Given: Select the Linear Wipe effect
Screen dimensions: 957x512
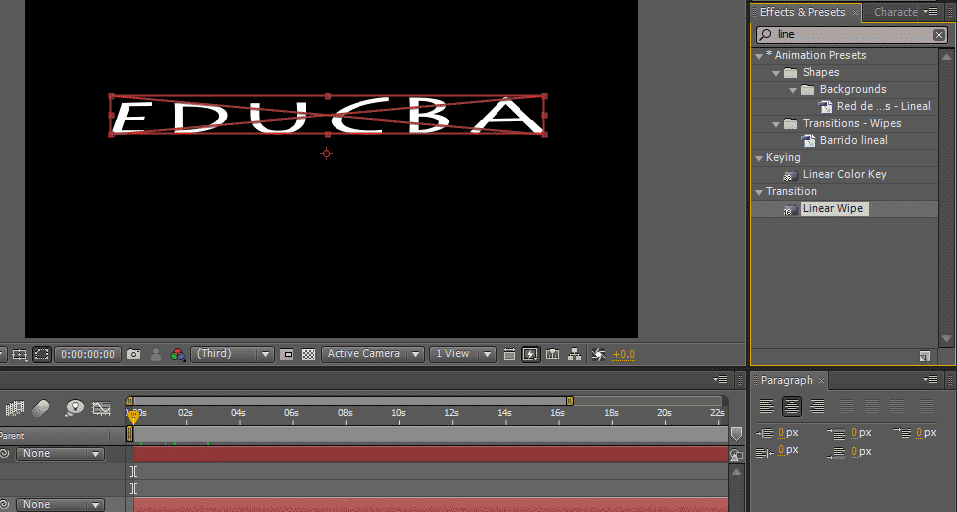Looking at the screenshot, I should [x=832, y=209].
